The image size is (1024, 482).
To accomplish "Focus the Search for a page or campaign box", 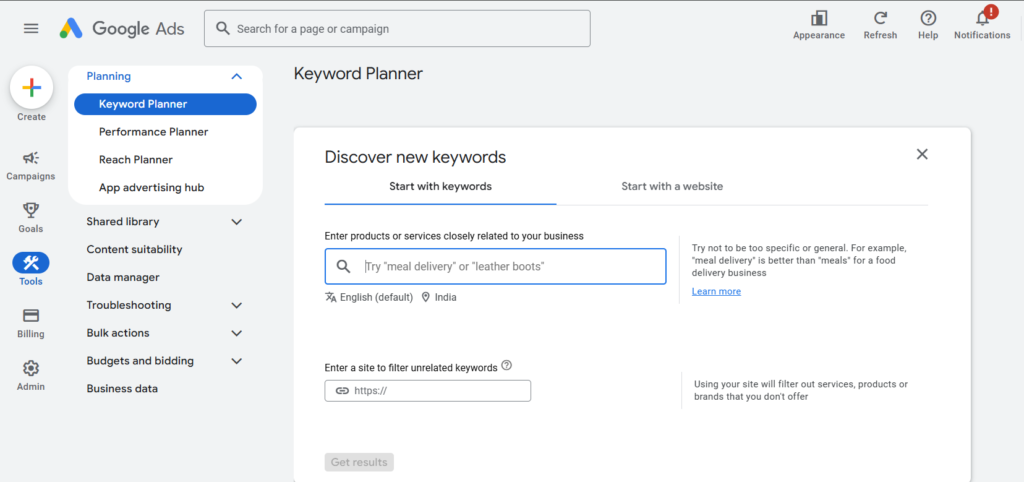I will coord(397,29).
